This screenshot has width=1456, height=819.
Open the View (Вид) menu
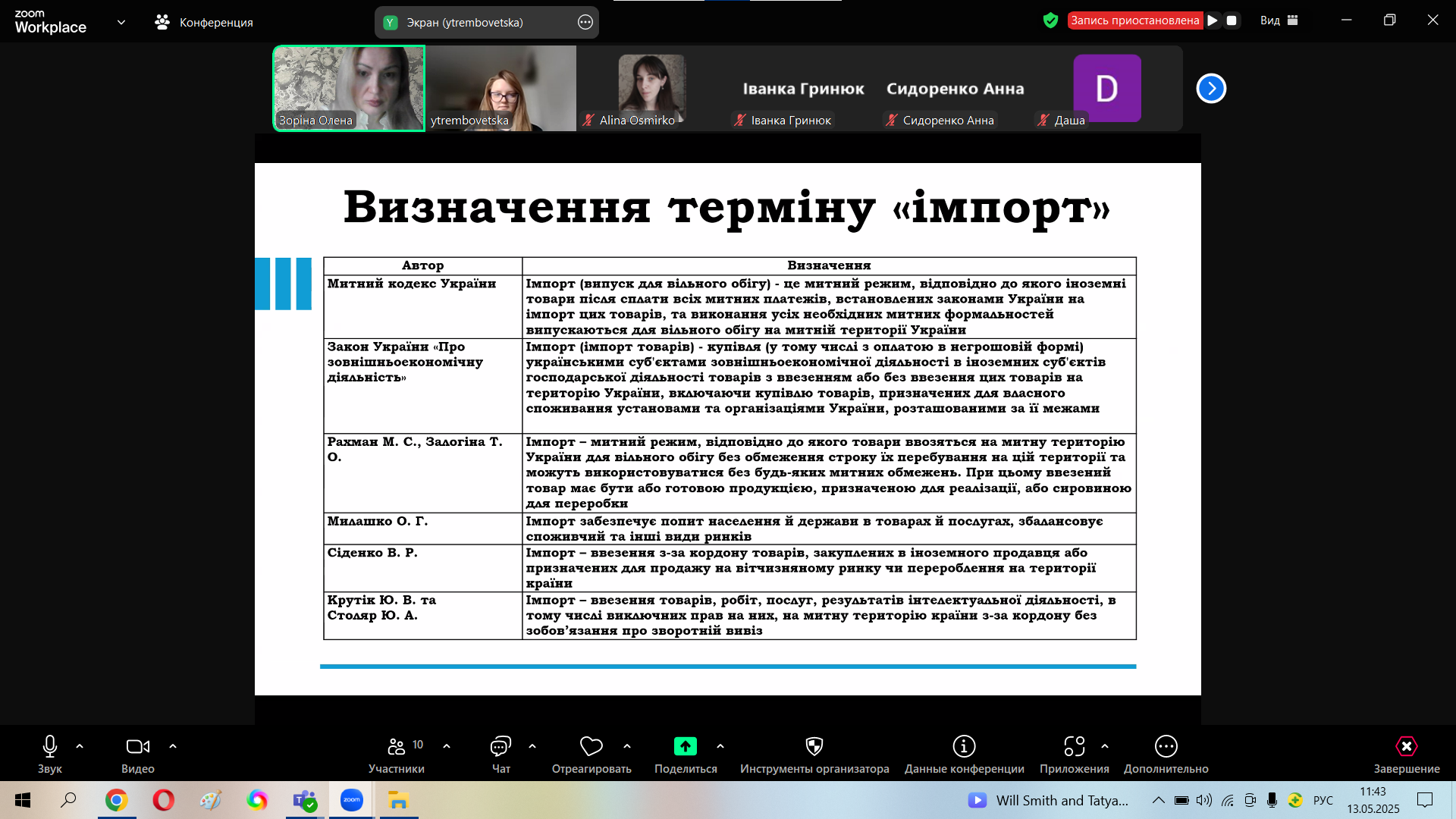[1279, 20]
